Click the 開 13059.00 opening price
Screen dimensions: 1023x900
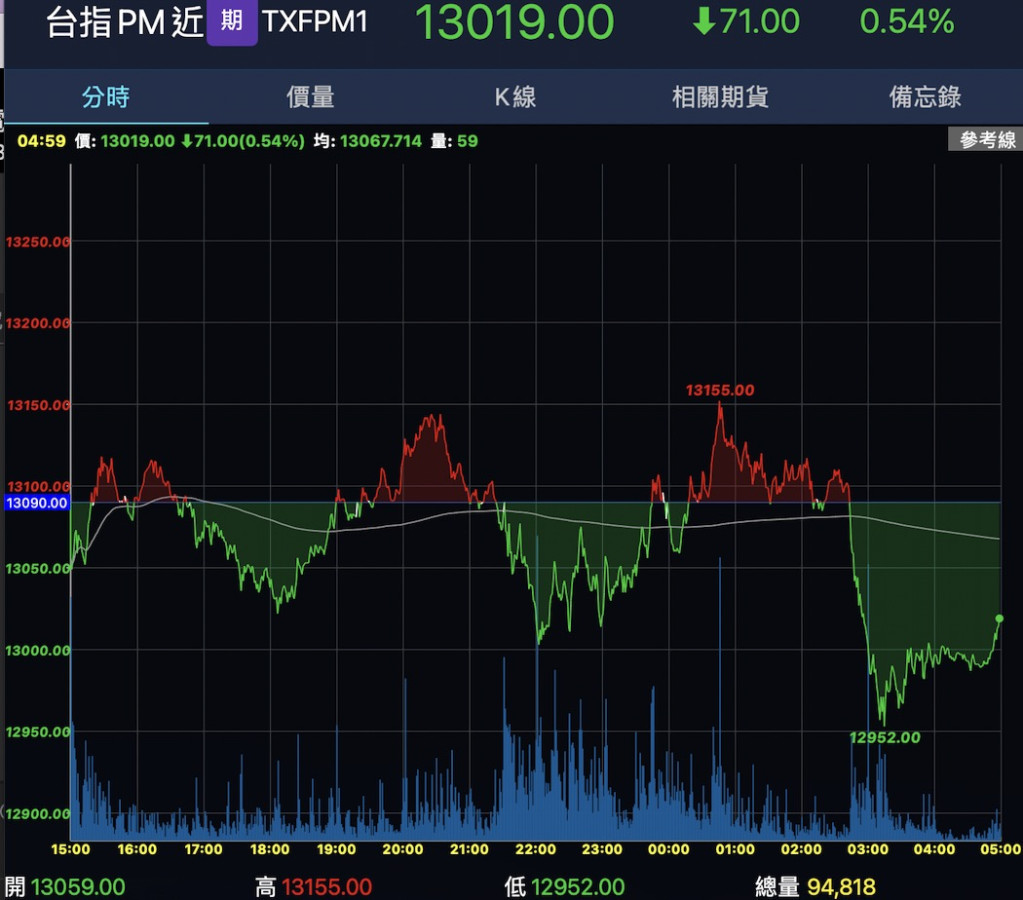[65, 887]
